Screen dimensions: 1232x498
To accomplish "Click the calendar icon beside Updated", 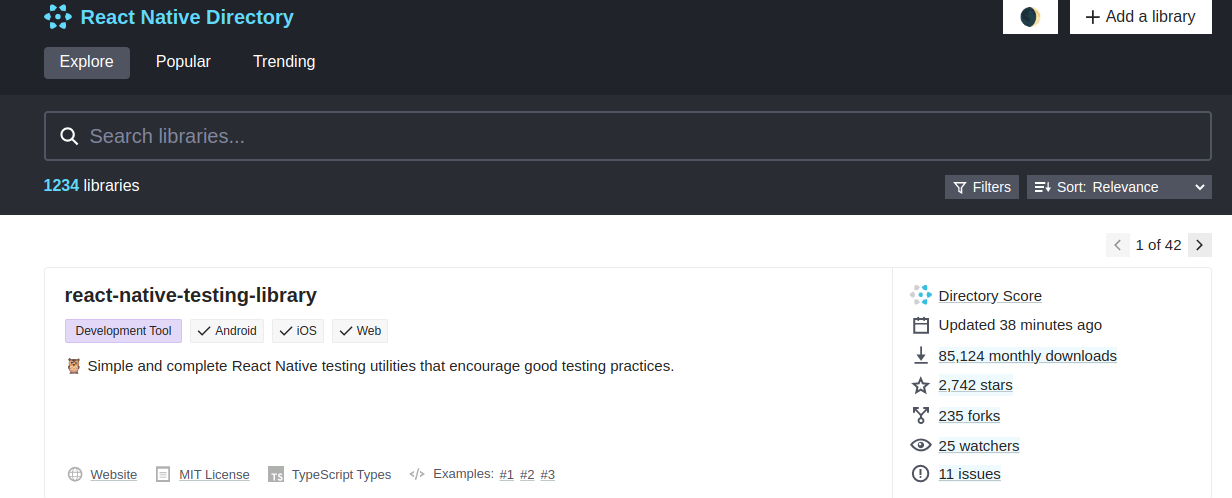I will [x=921, y=325].
